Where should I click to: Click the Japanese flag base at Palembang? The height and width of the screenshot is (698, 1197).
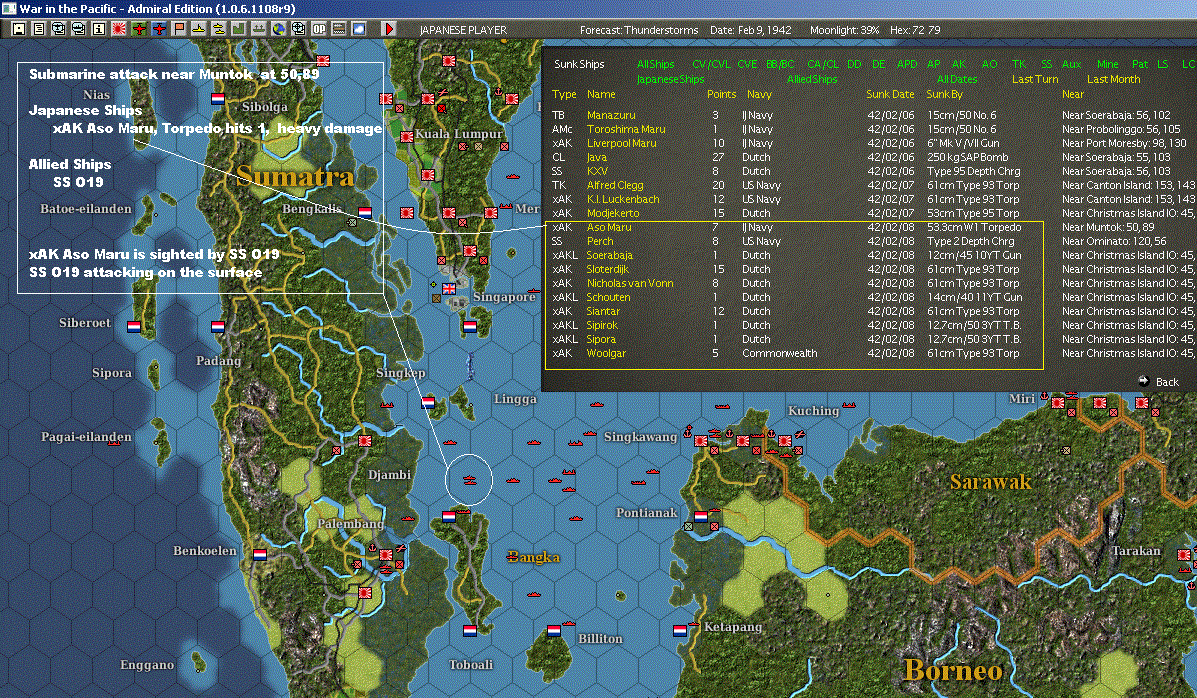click(386, 554)
